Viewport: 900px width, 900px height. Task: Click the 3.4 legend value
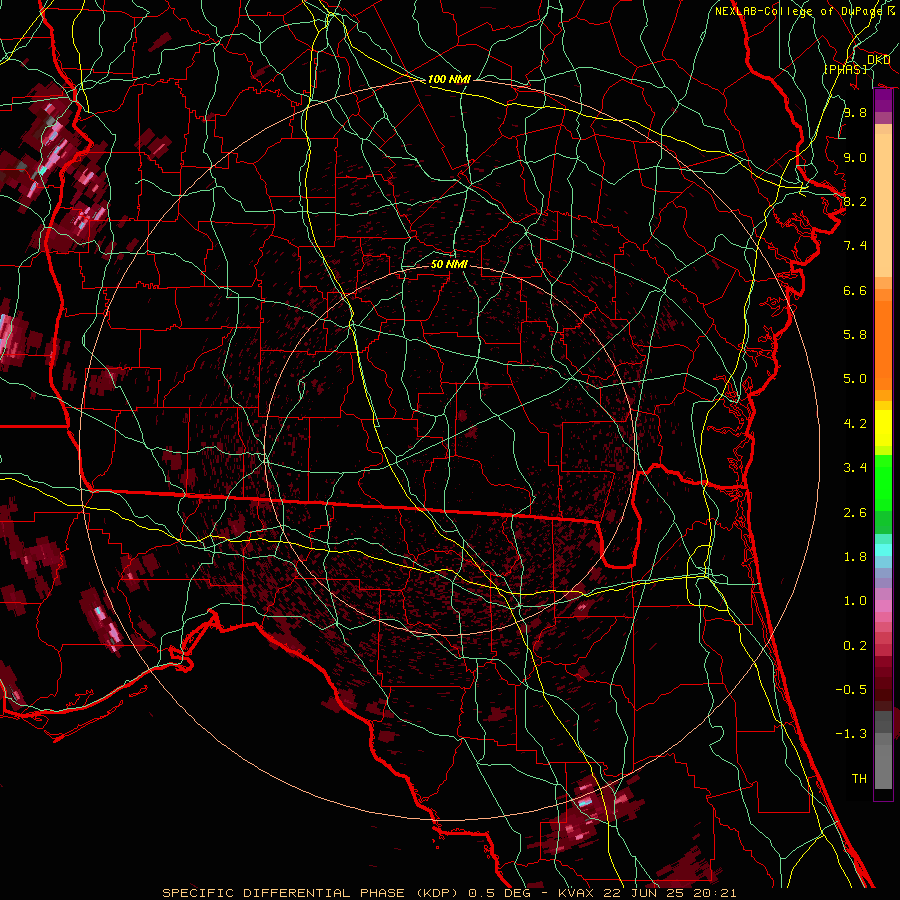click(x=855, y=468)
